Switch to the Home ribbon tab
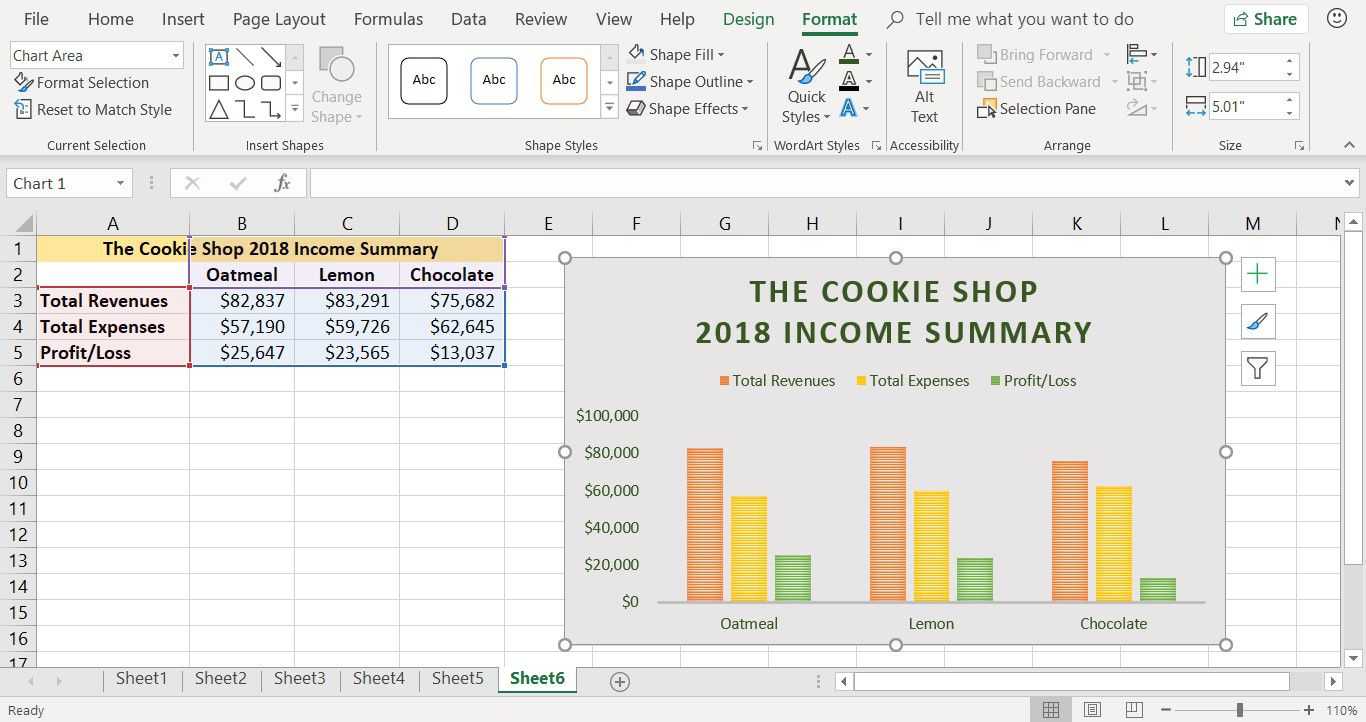This screenshot has height=722, width=1366. click(x=110, y=19)
